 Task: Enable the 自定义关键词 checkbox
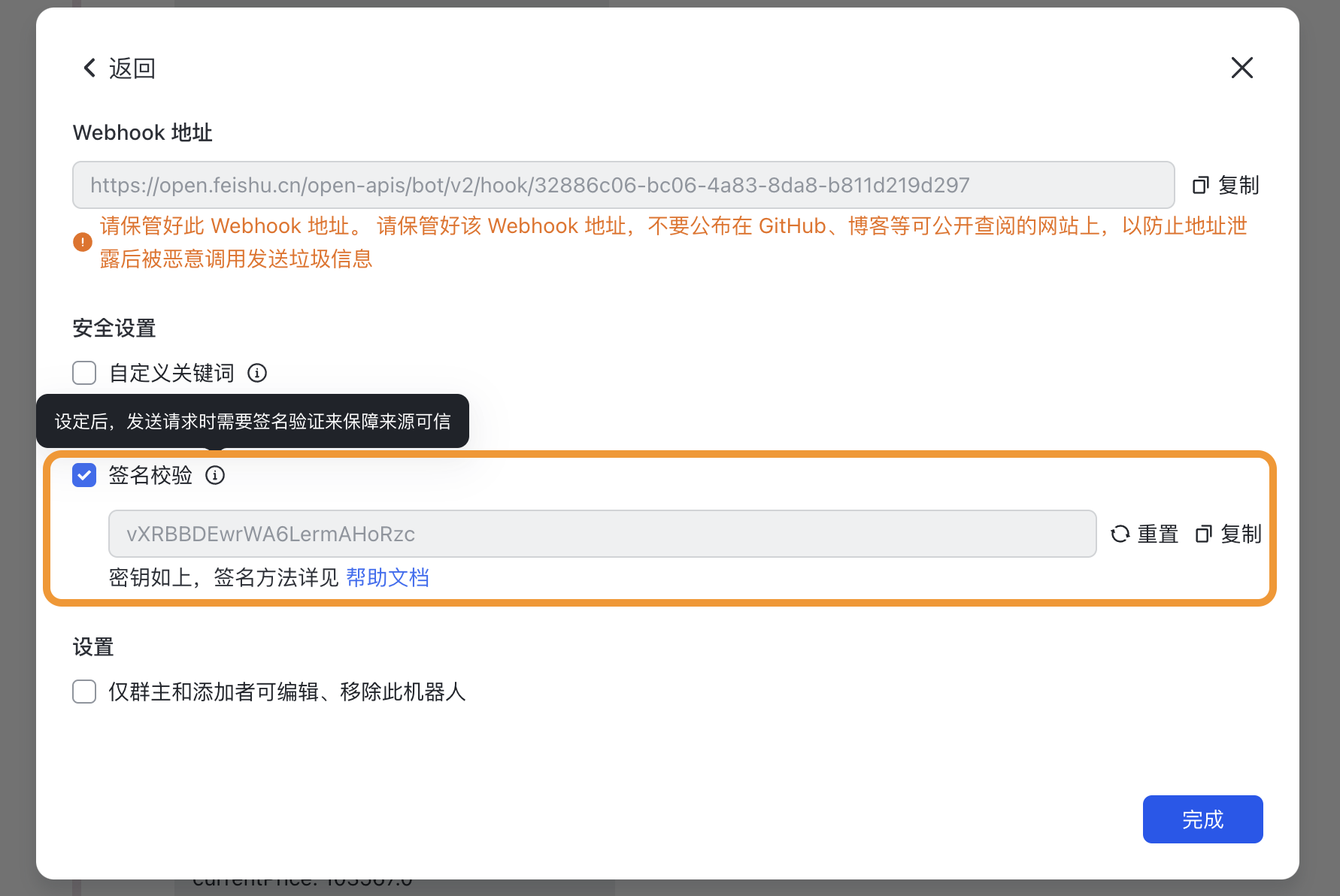tap(83, 373)
